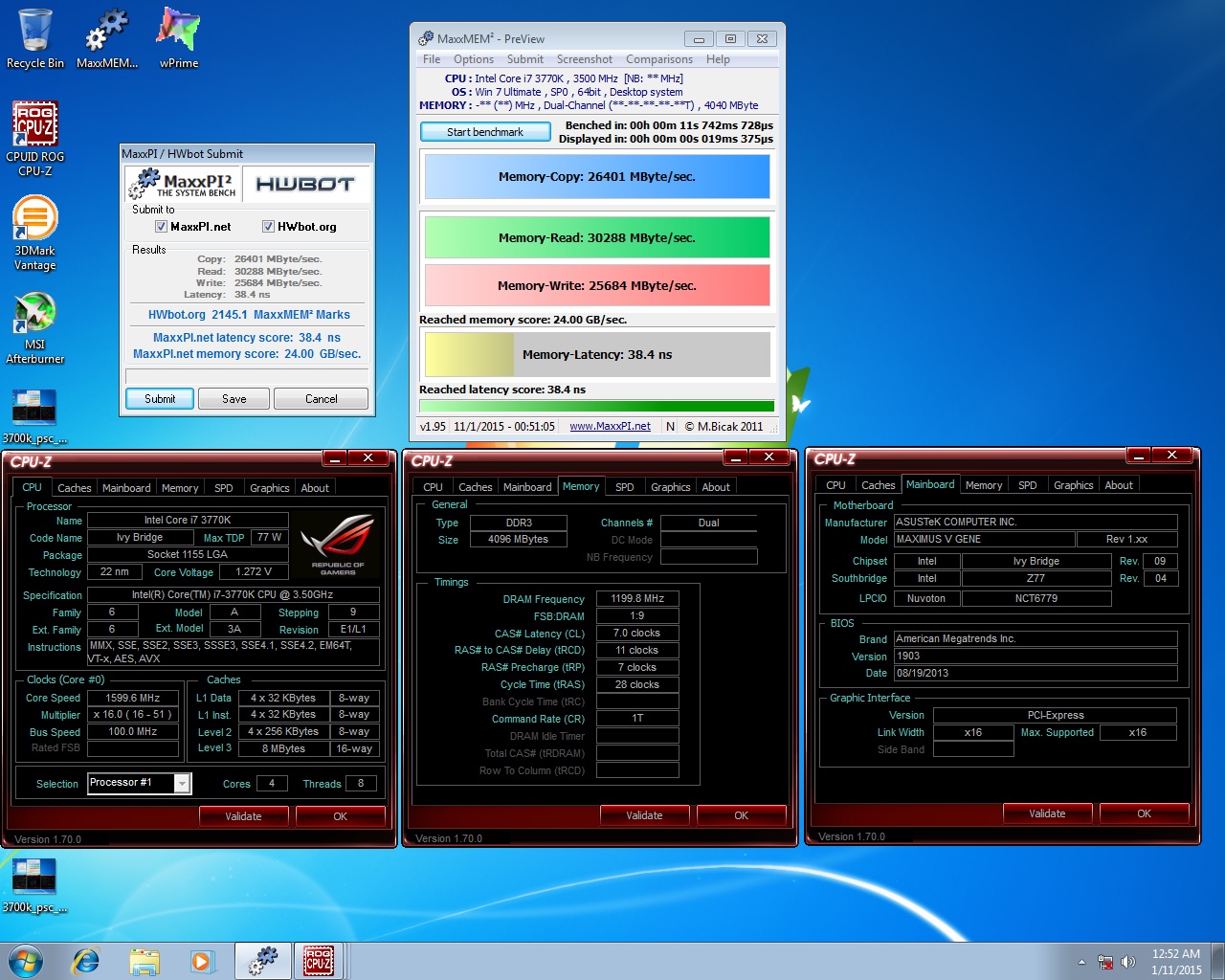Switch to Graphics tab in middle CPU-Z window
1225x980 pixels.
[x=671, y=487]
